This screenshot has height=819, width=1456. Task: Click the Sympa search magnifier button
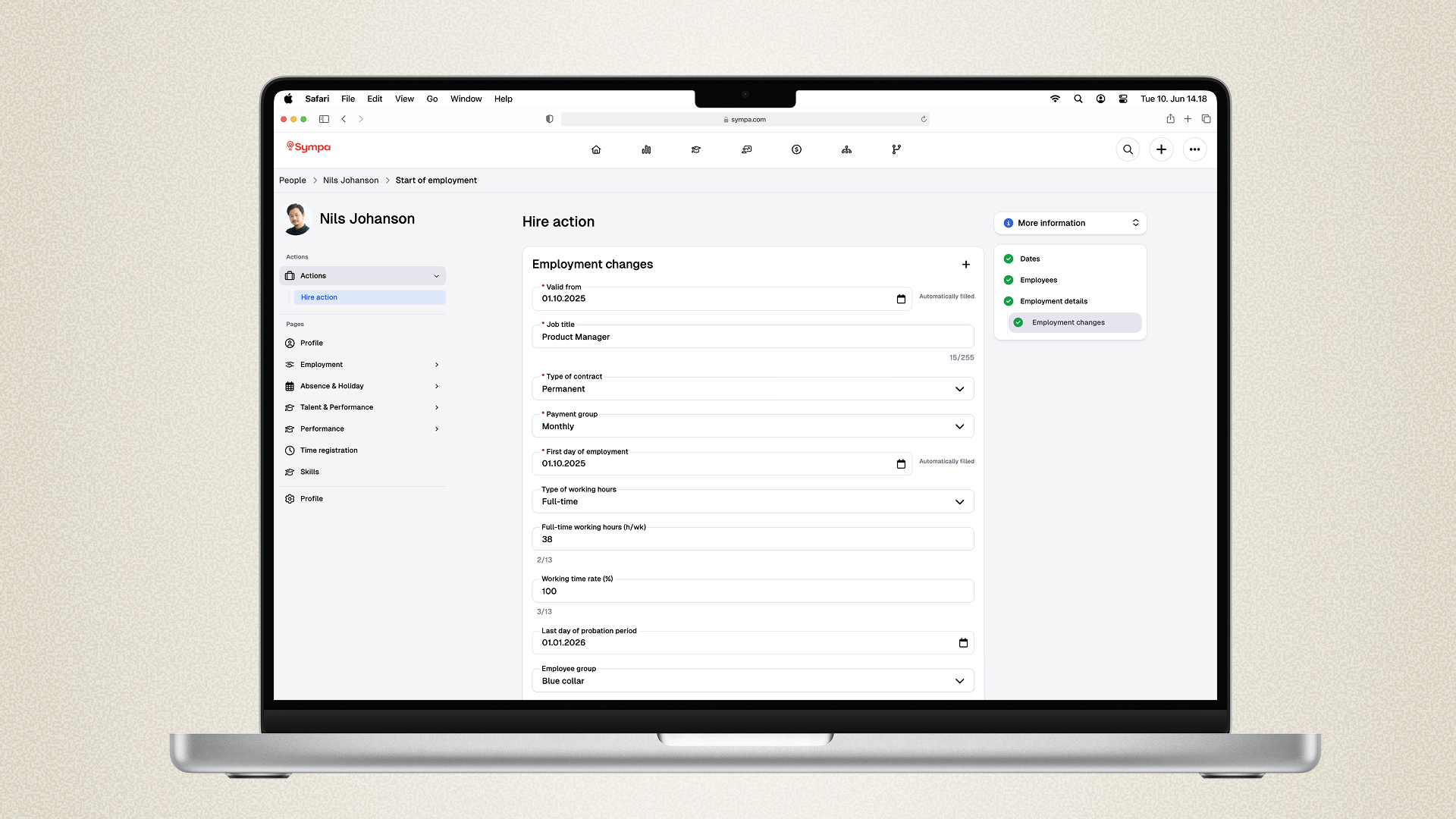click(1128, 149)
